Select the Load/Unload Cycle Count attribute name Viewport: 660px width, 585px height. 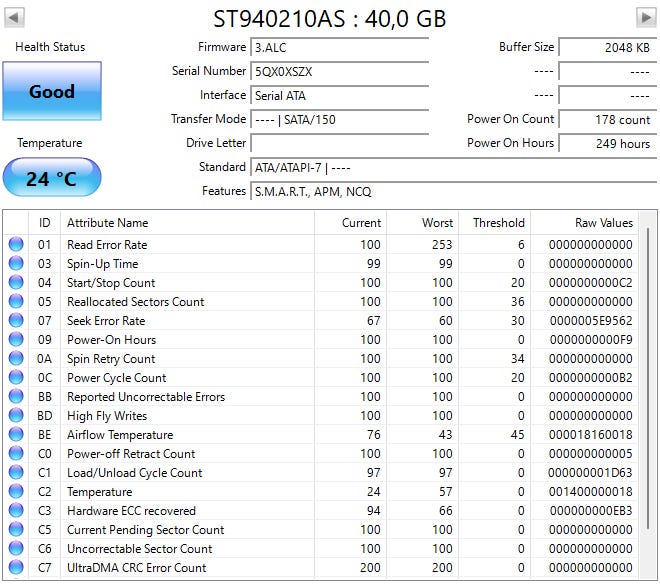pyautogui.click(x=135, y=473)
